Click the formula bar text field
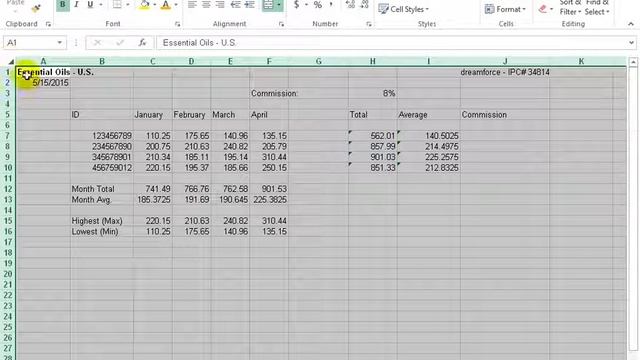This screenshot has height=360, width=640. coord(391,42)
